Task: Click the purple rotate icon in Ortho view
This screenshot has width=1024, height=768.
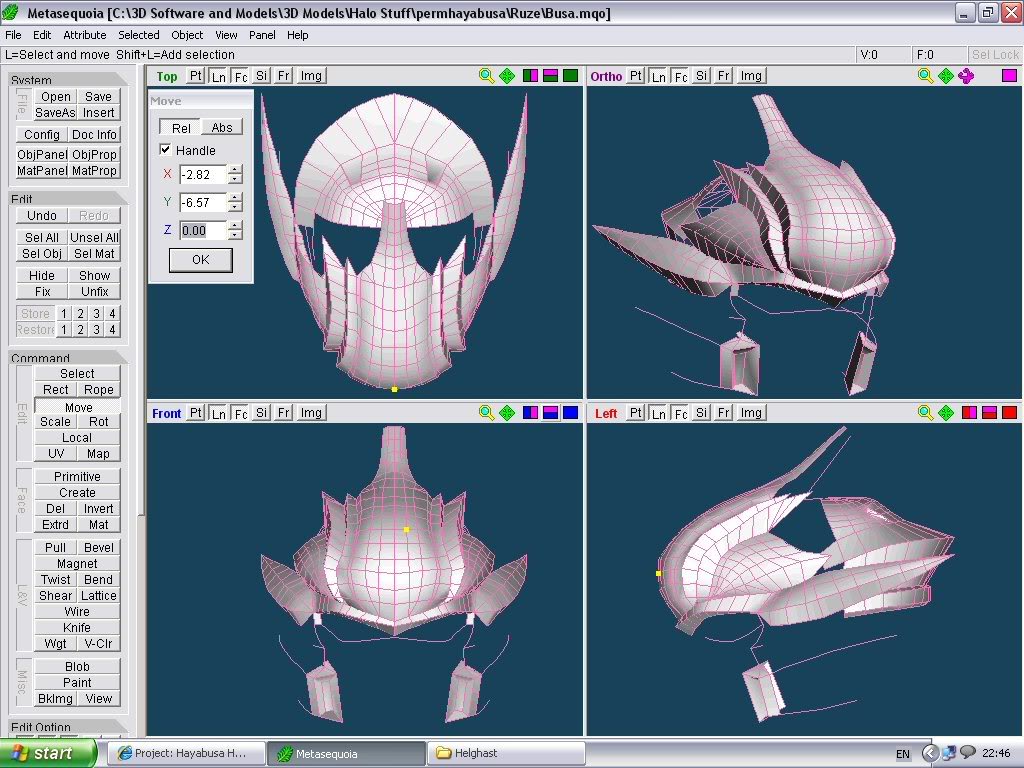Action: 966,76
